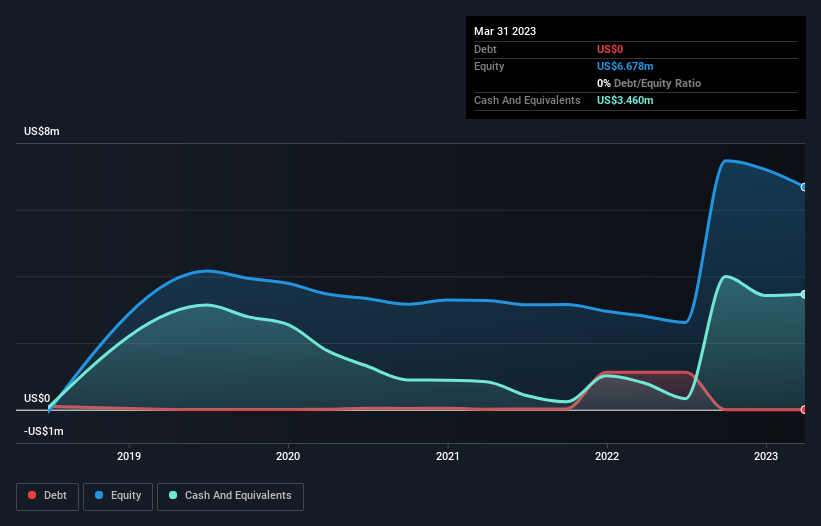Click the red Debt legend dot

(32, 495)
